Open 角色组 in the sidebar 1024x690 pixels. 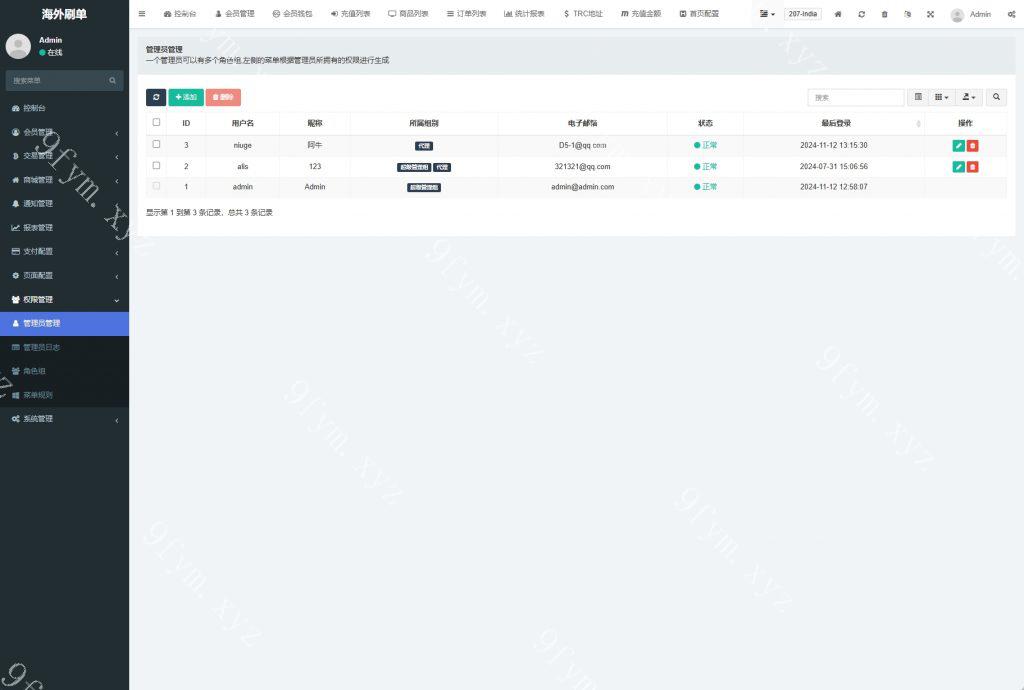click(x=64, y=371)
